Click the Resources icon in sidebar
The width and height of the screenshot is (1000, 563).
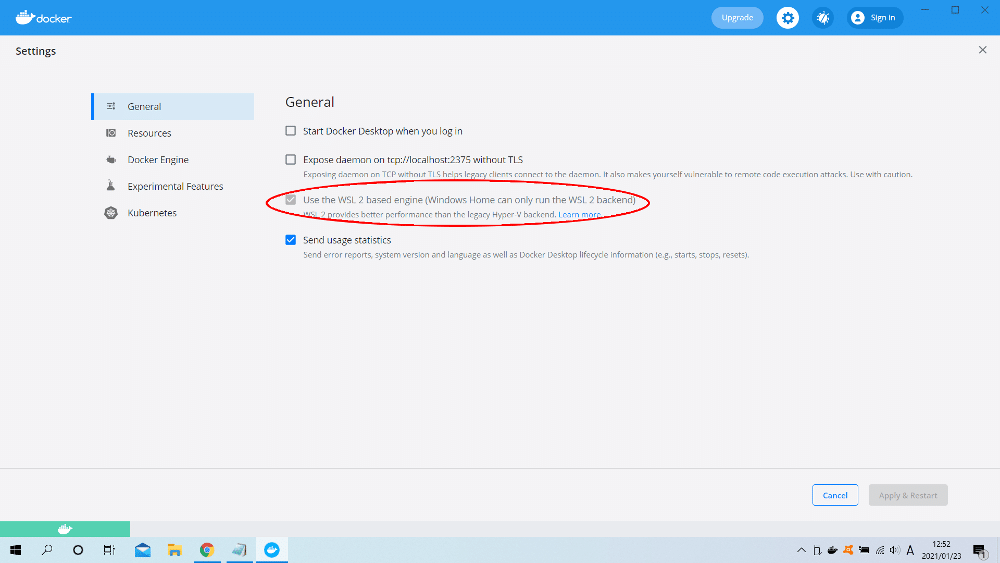coord(111,133)
